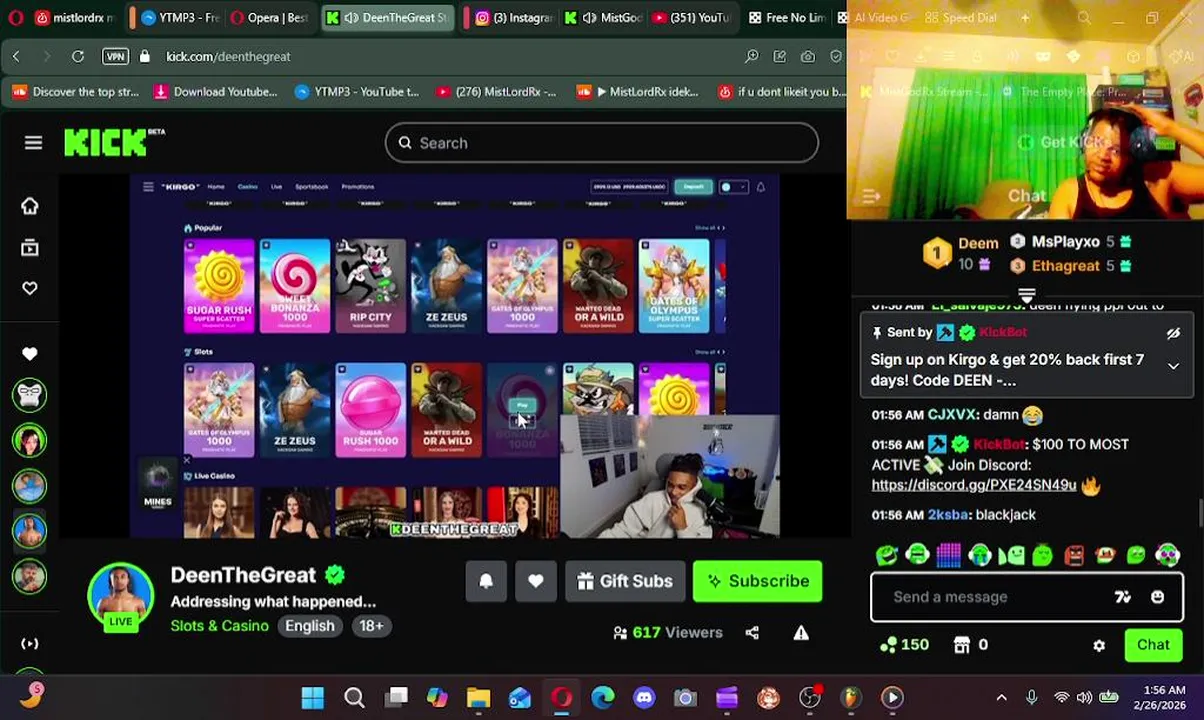
Task: Toggle VPN badge in address bar
Action: coord(115,56)
